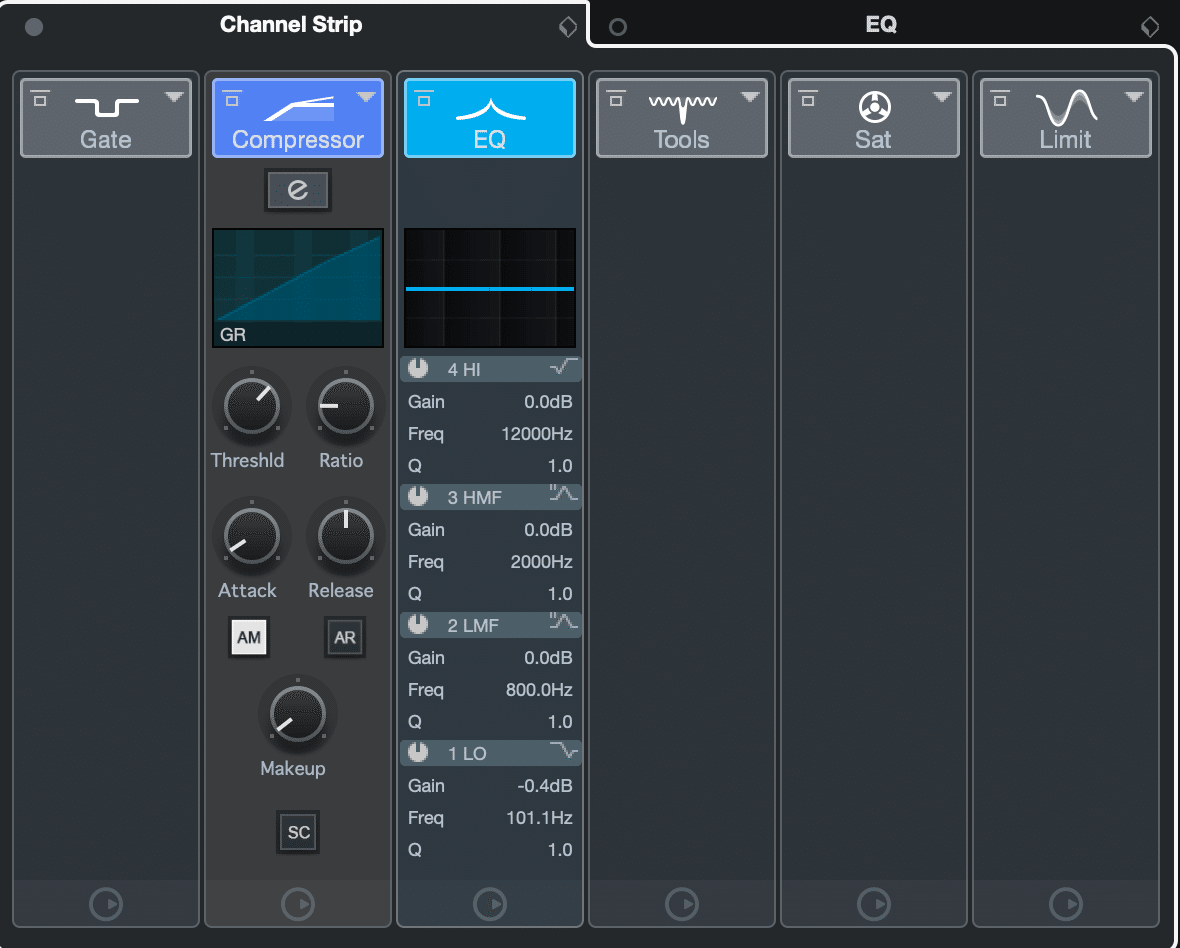Click the Ratio knob
1180x948 pixels.
(x=345, y=407)
